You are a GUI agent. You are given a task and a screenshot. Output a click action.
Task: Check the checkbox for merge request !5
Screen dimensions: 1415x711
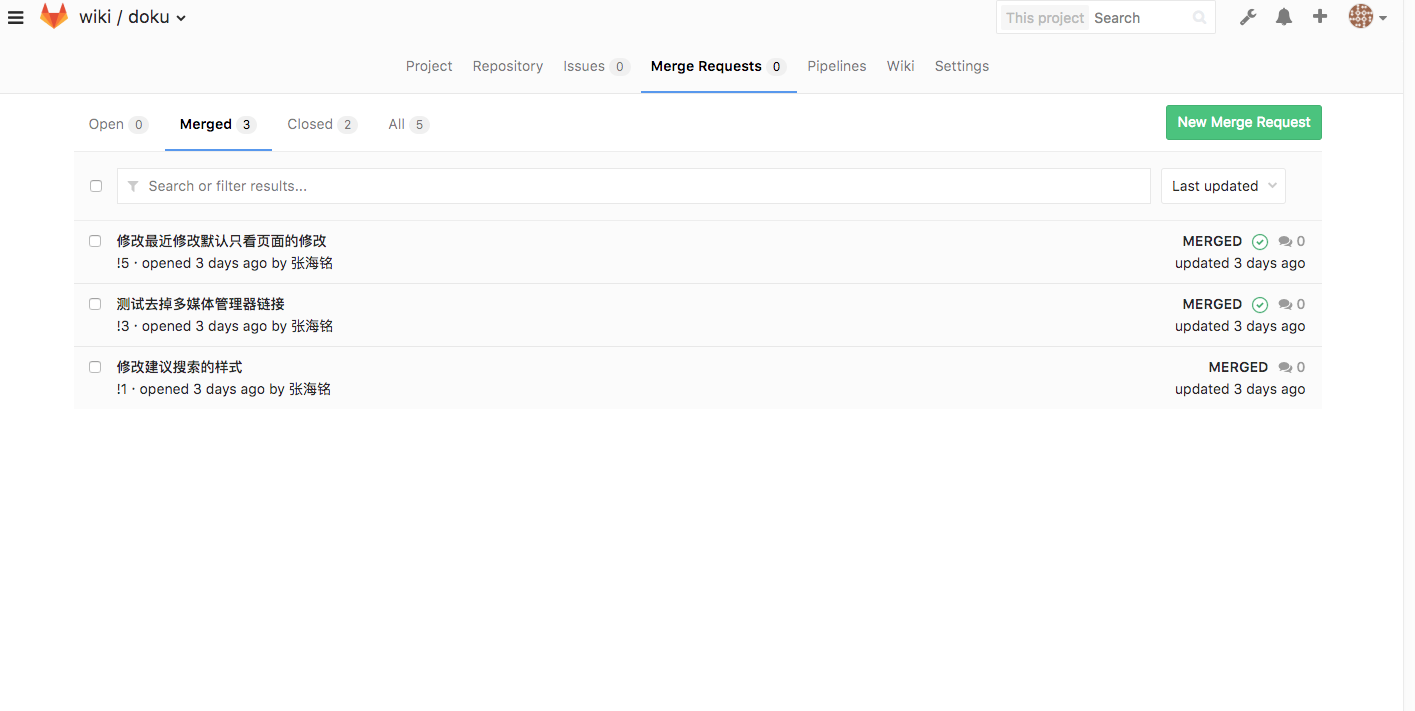click(95, 241)
